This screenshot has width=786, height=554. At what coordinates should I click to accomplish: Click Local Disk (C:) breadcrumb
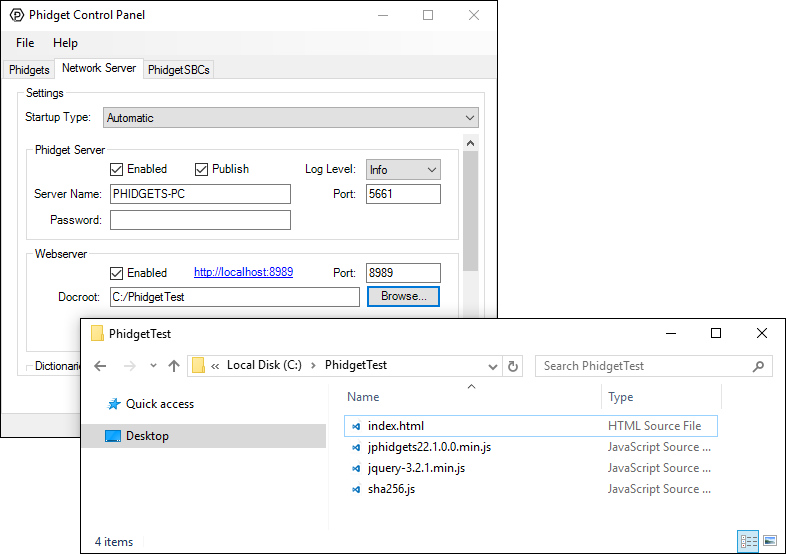pos(265,365)
